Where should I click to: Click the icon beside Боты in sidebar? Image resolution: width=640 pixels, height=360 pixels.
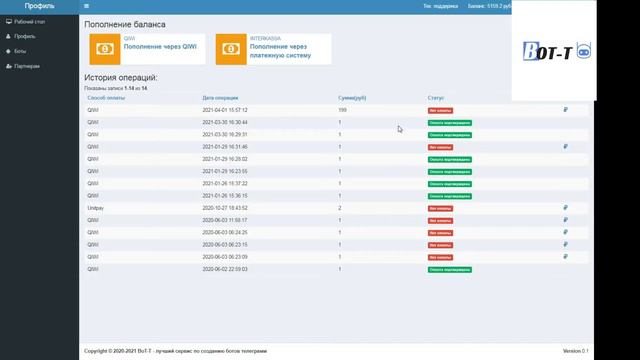(8, 51)
